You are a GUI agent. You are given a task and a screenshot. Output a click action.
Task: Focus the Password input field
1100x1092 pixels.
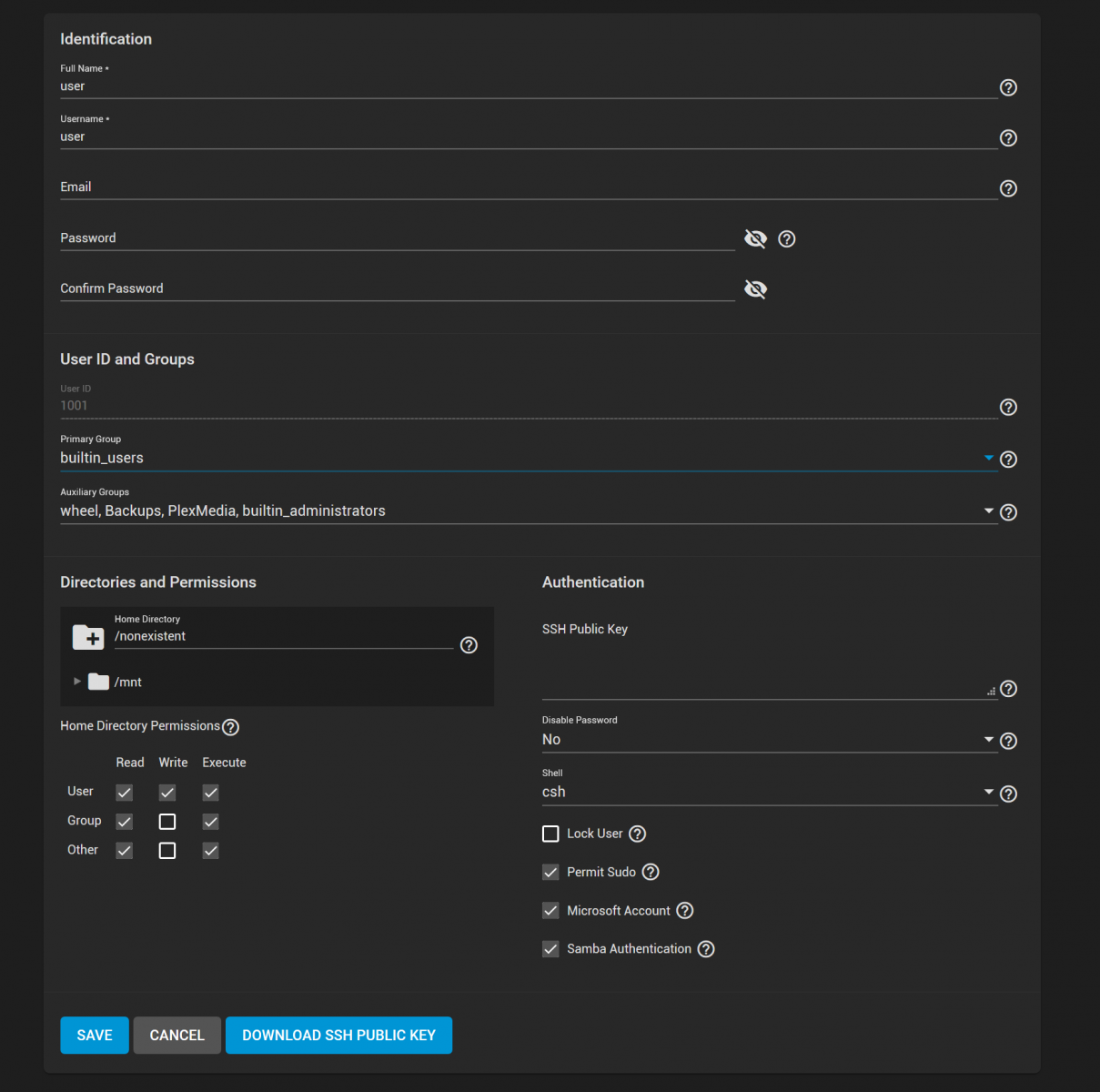point(398,238)
